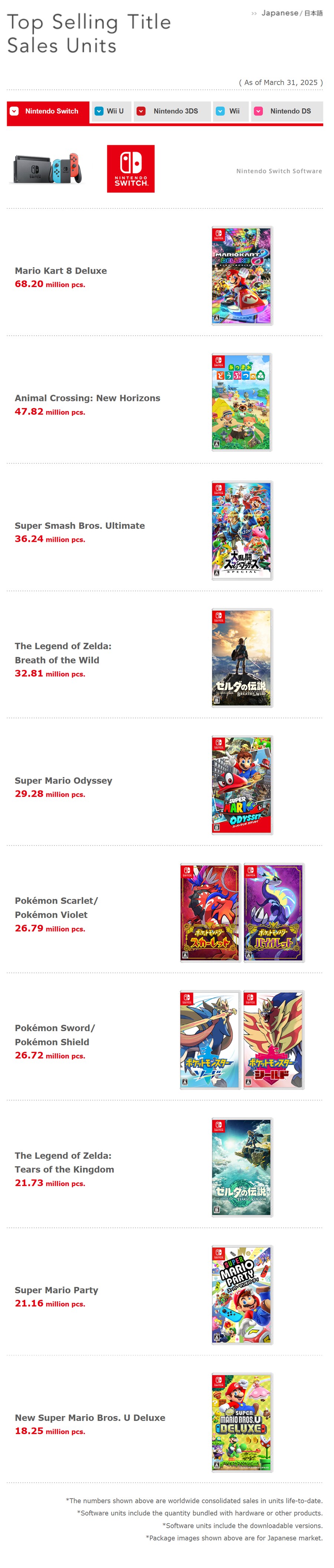Click the pink arrow icon on Nintendo DS tab
The width and height of the screenshot is (334, 1568).
pyautogui.click(x=258, y=111)
